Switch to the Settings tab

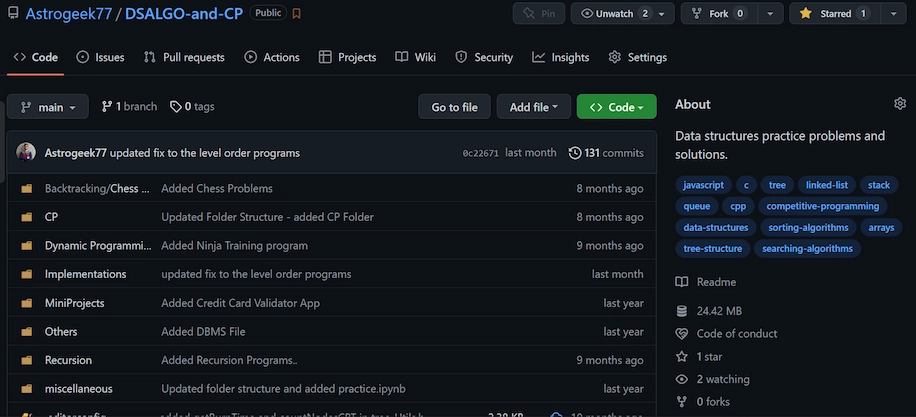coord(637,57)
